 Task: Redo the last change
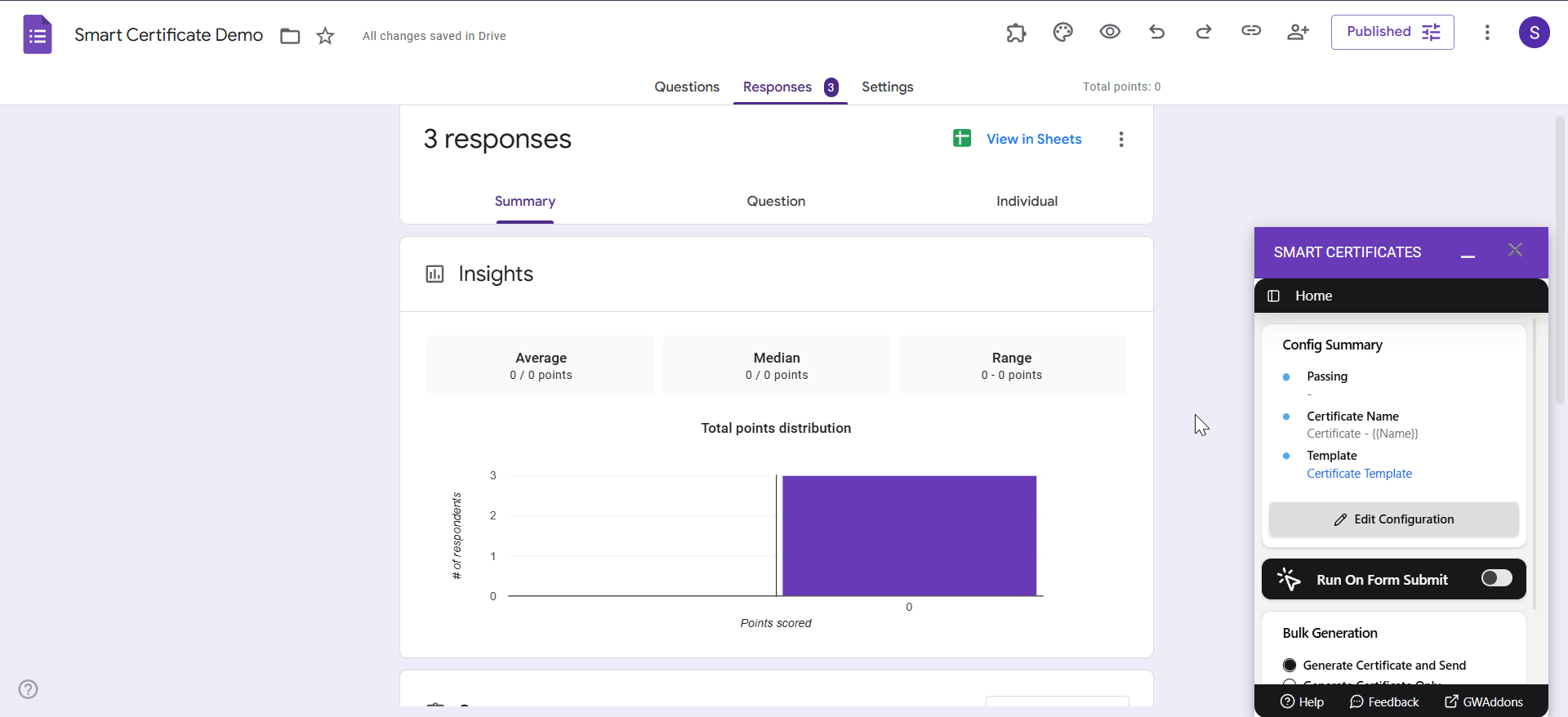1204,32
